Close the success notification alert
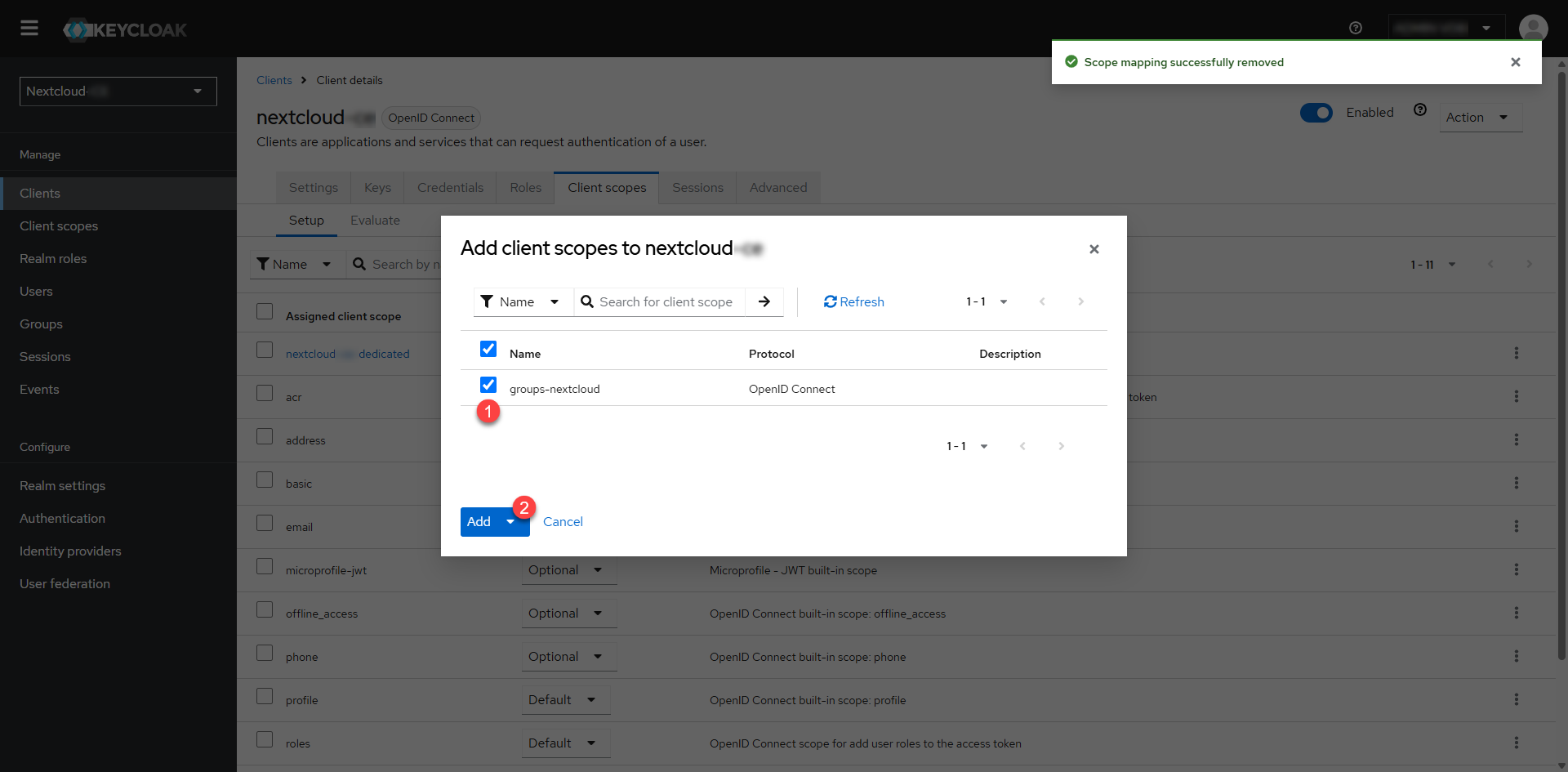This screenshot has width=1568, height=772. pyautogui.click(x=1516, y=62)
